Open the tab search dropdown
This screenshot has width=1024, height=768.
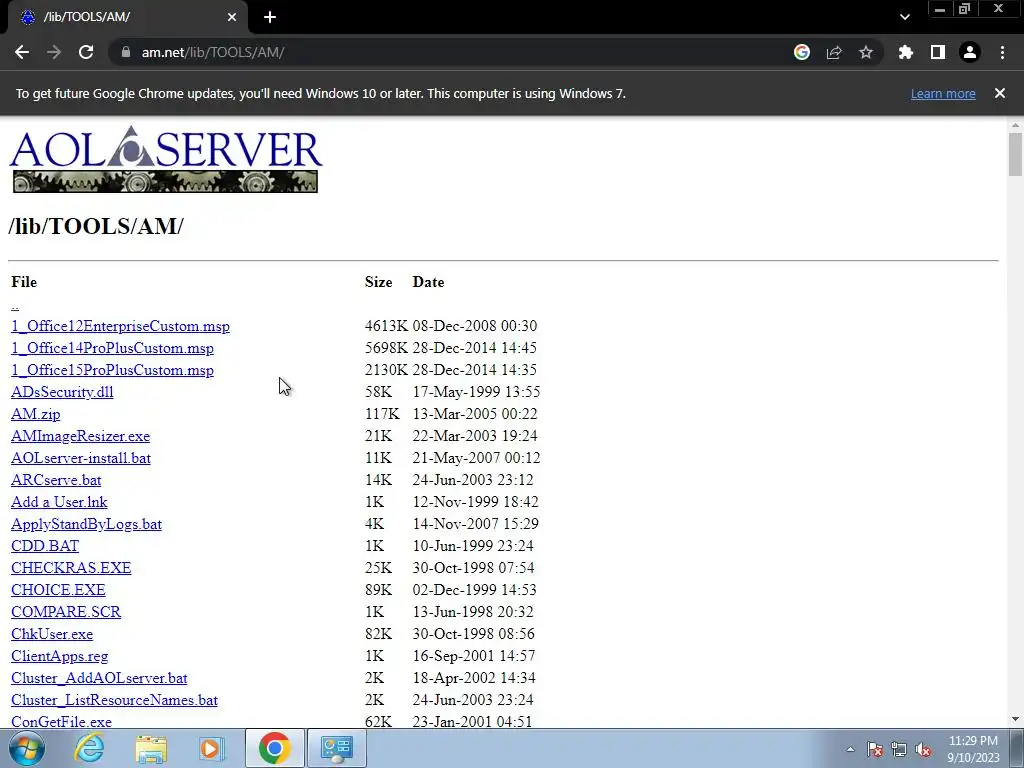coord(904,17)
